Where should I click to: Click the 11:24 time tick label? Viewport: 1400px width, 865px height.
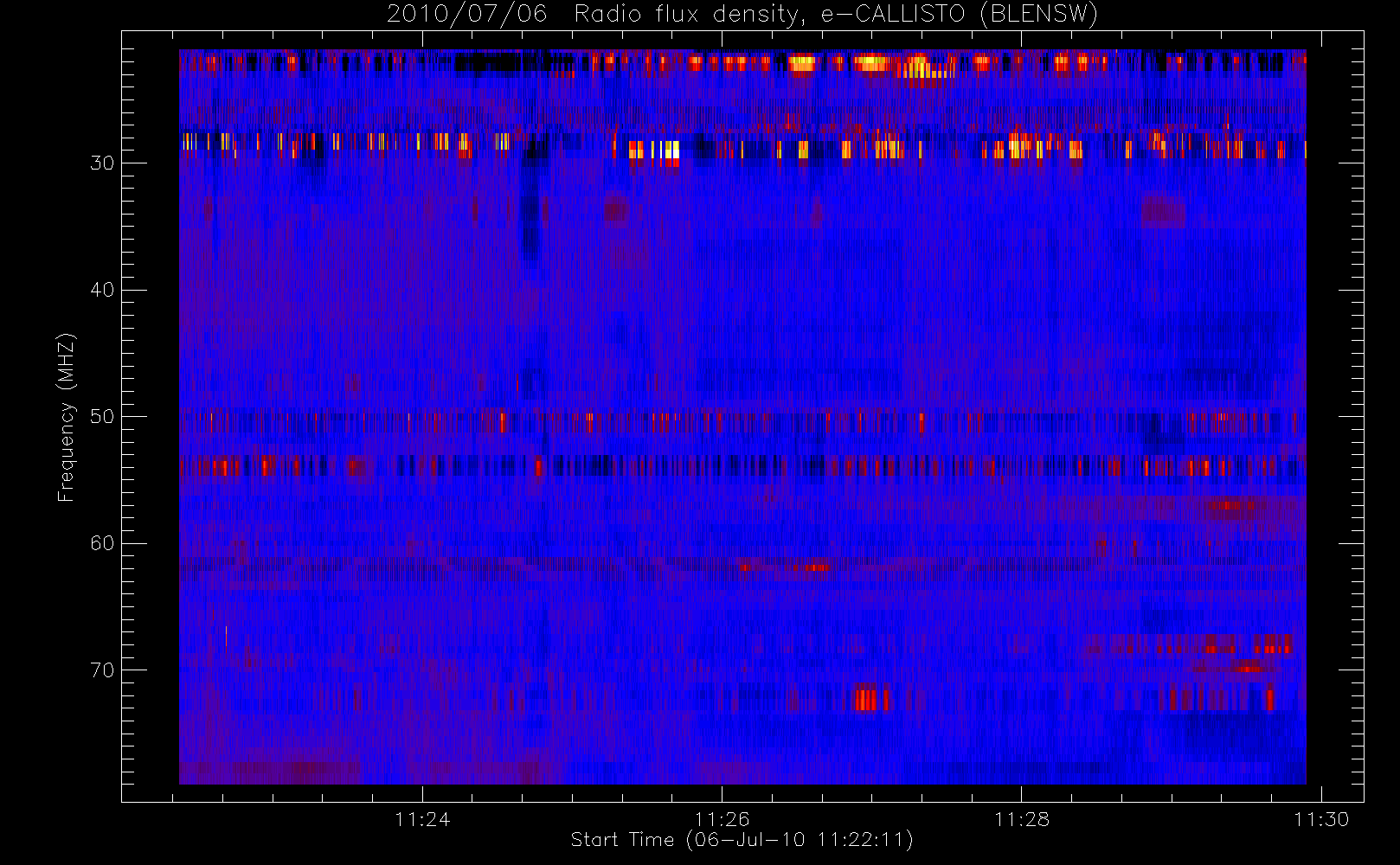click(422, 819)
